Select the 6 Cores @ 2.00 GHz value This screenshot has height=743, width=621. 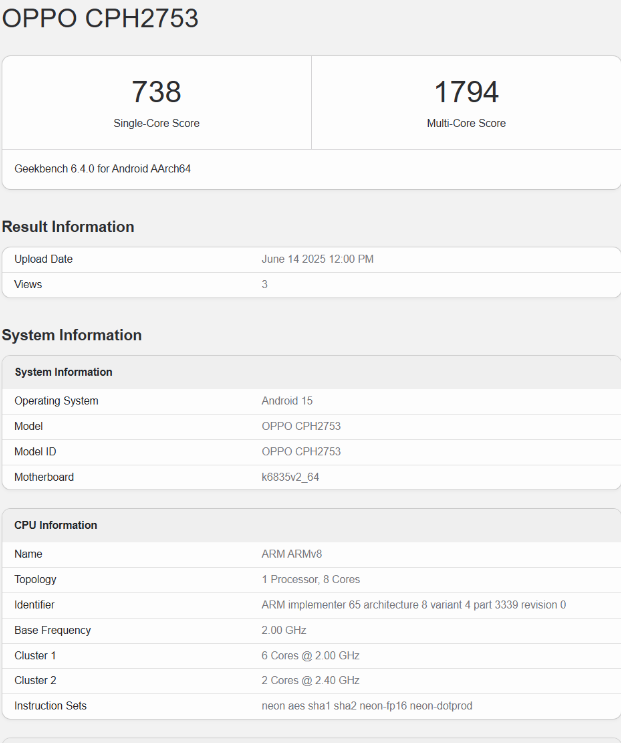pyautogui.click(x=310, y=656)
